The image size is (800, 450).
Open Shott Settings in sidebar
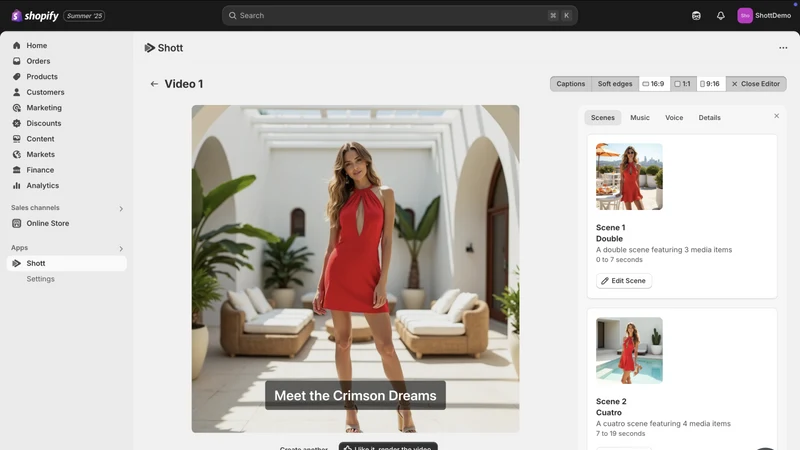point(40,279)
